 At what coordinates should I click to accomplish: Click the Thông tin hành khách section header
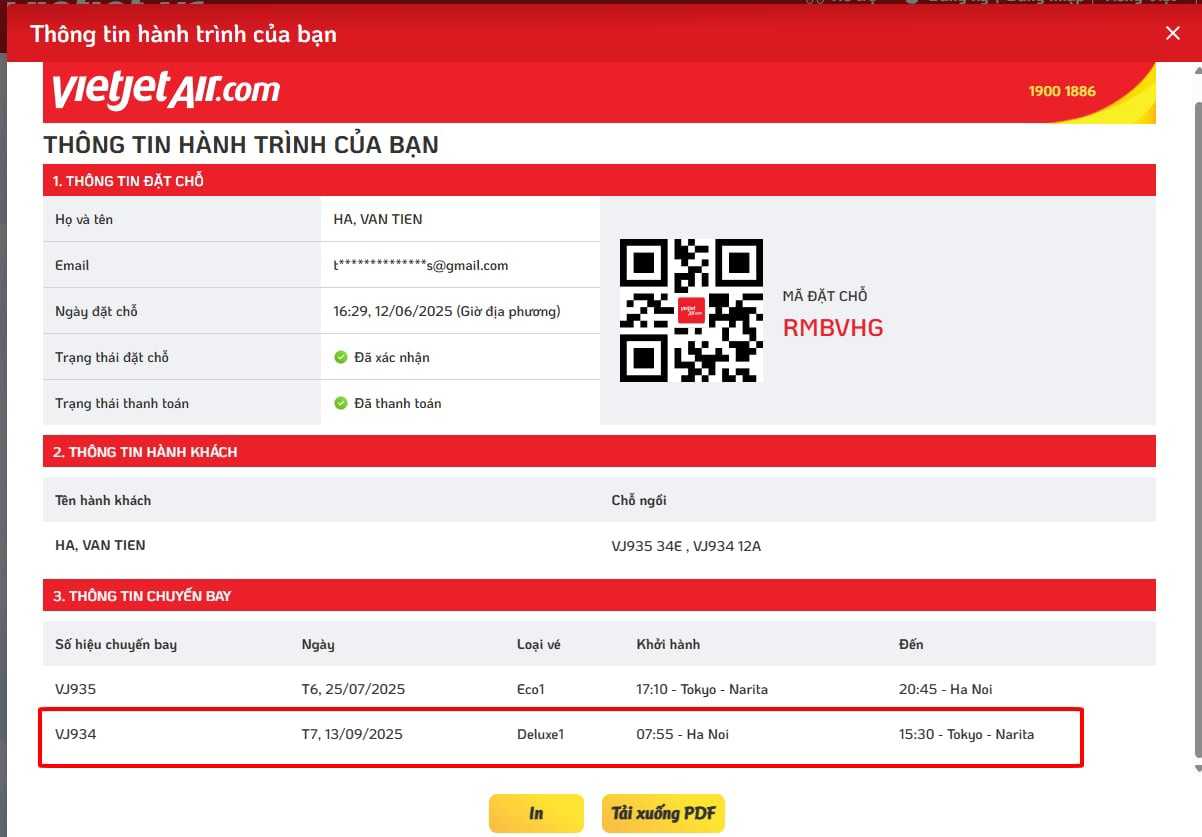click(x=599, y=452)
